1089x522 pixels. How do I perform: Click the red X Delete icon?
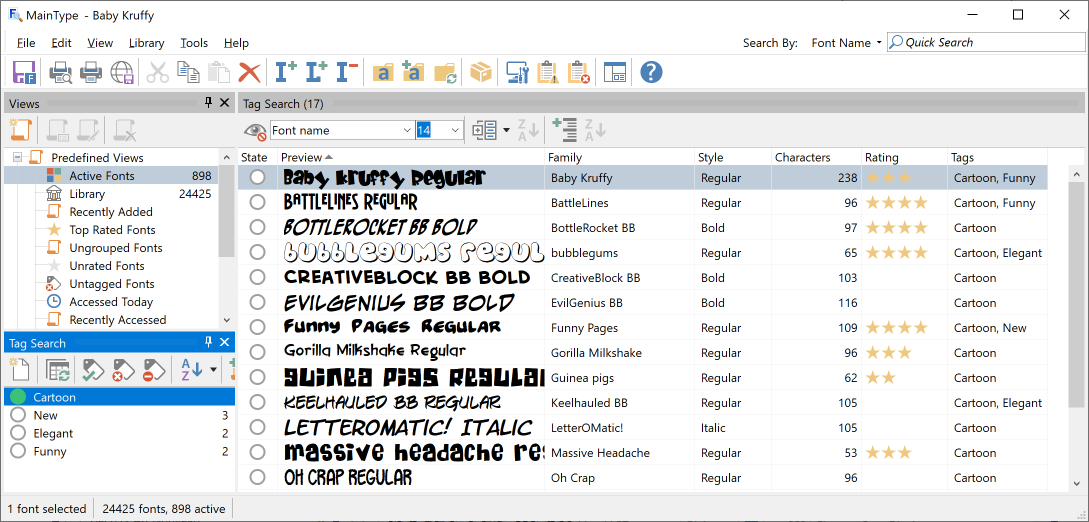pos(249,72)
